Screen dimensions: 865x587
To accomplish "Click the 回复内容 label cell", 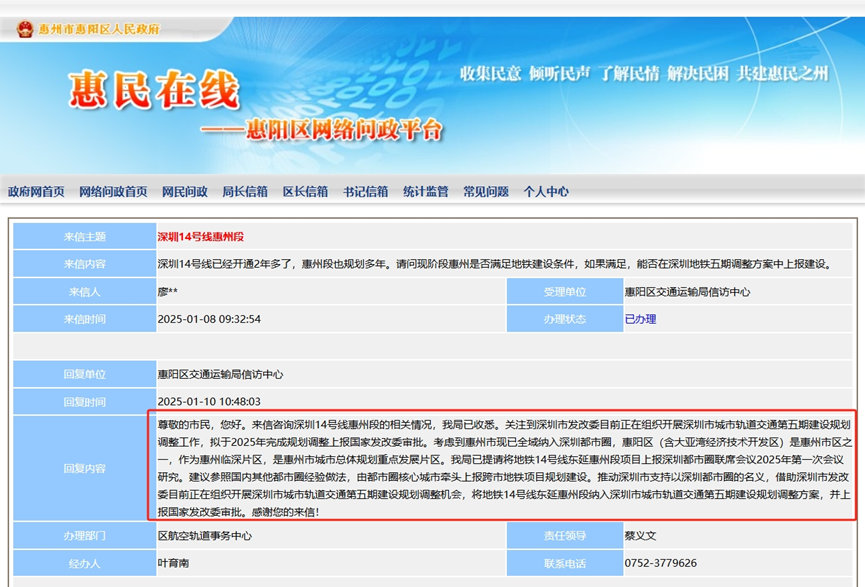I will coord(84,468).
